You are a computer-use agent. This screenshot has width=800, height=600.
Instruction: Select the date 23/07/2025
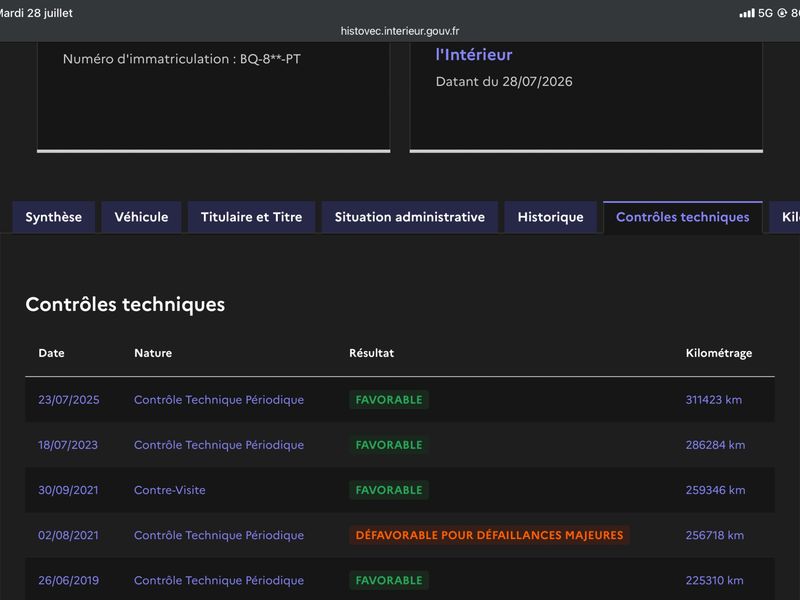pyautogui.click(x=69, y=400)
